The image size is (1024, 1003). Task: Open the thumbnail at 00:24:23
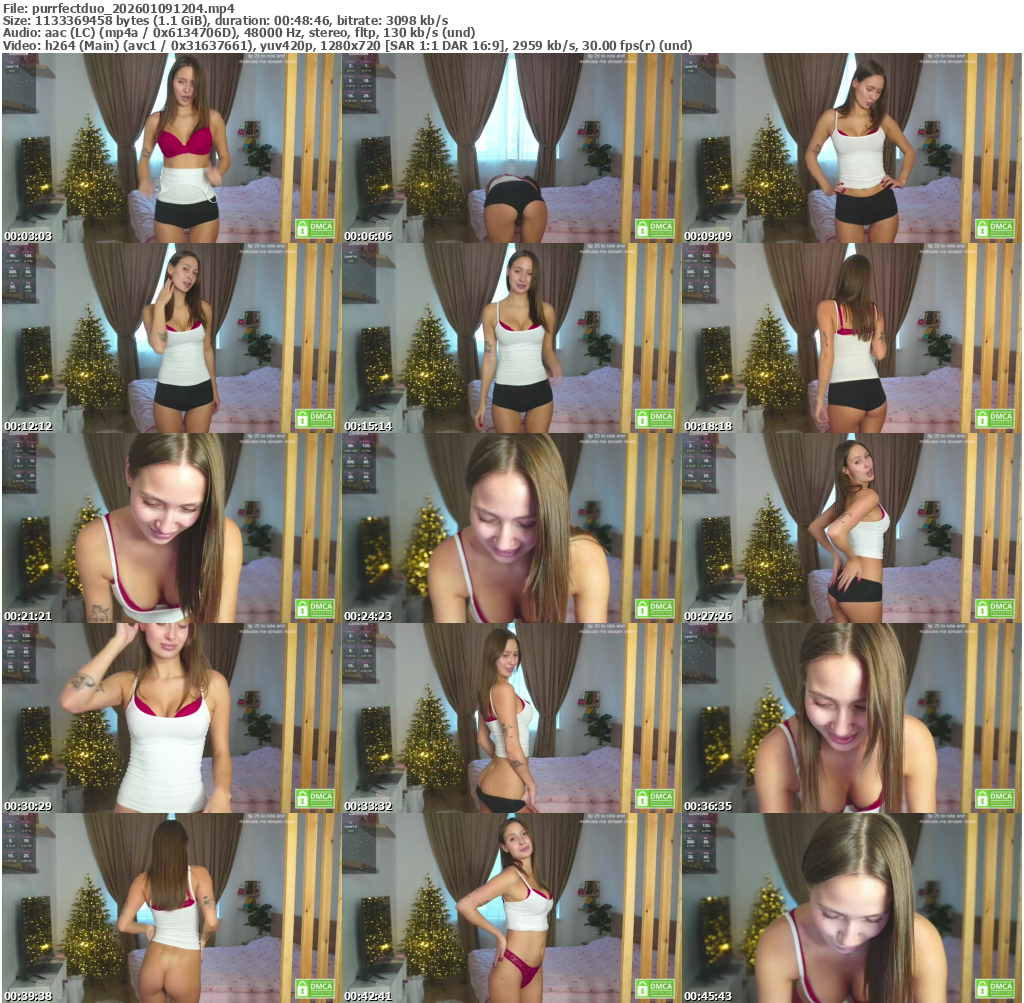click(x=511, y=528)
